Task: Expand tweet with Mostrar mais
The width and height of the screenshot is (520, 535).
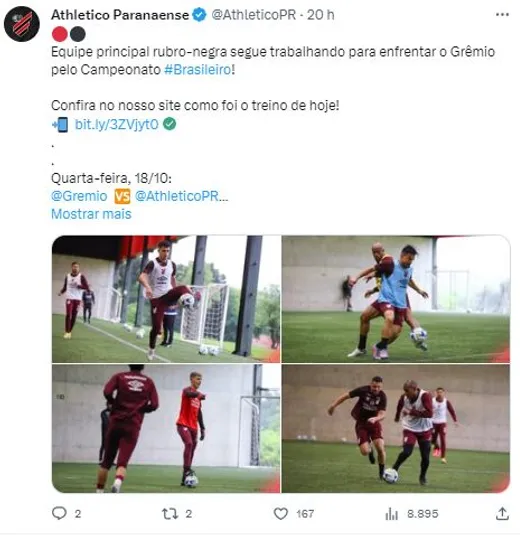Action: pos(91,214)
